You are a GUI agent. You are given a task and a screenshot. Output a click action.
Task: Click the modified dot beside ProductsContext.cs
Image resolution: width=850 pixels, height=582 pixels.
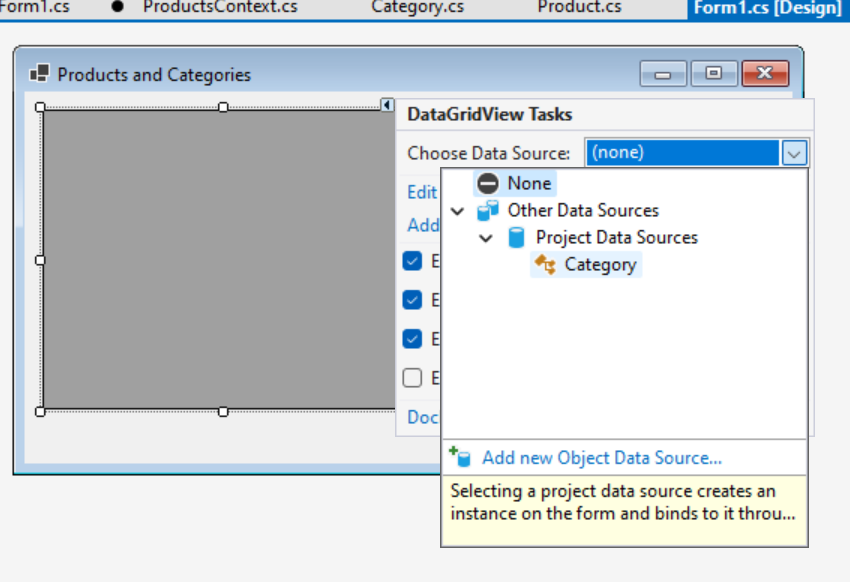[x=117, y=7]
